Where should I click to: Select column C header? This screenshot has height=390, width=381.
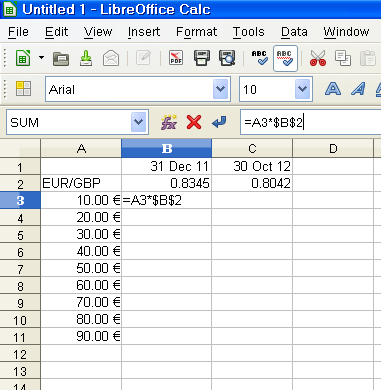click(252, 148)
